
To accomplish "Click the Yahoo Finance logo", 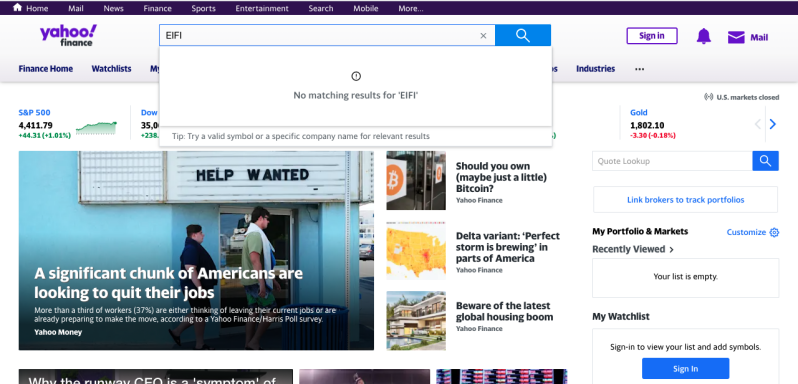I will 68,35.
